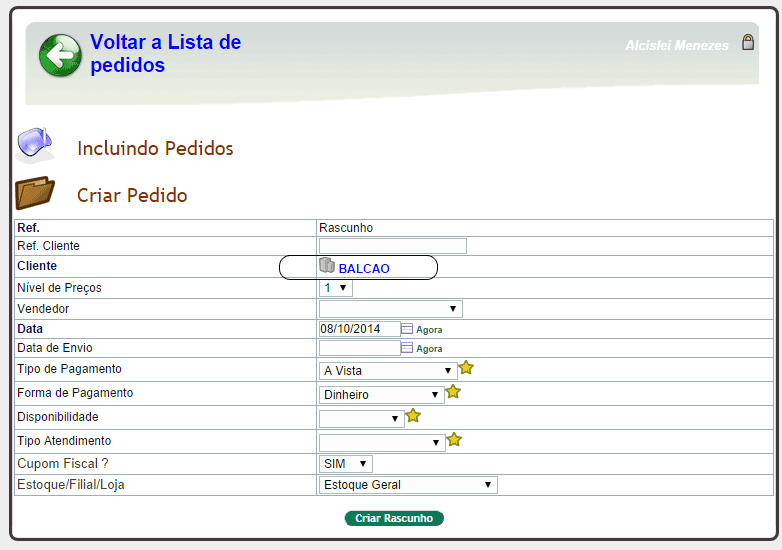Click star icon beside Tipo de Pagamento
Viewport: 782px width, 550px height.
coord(466,367)
